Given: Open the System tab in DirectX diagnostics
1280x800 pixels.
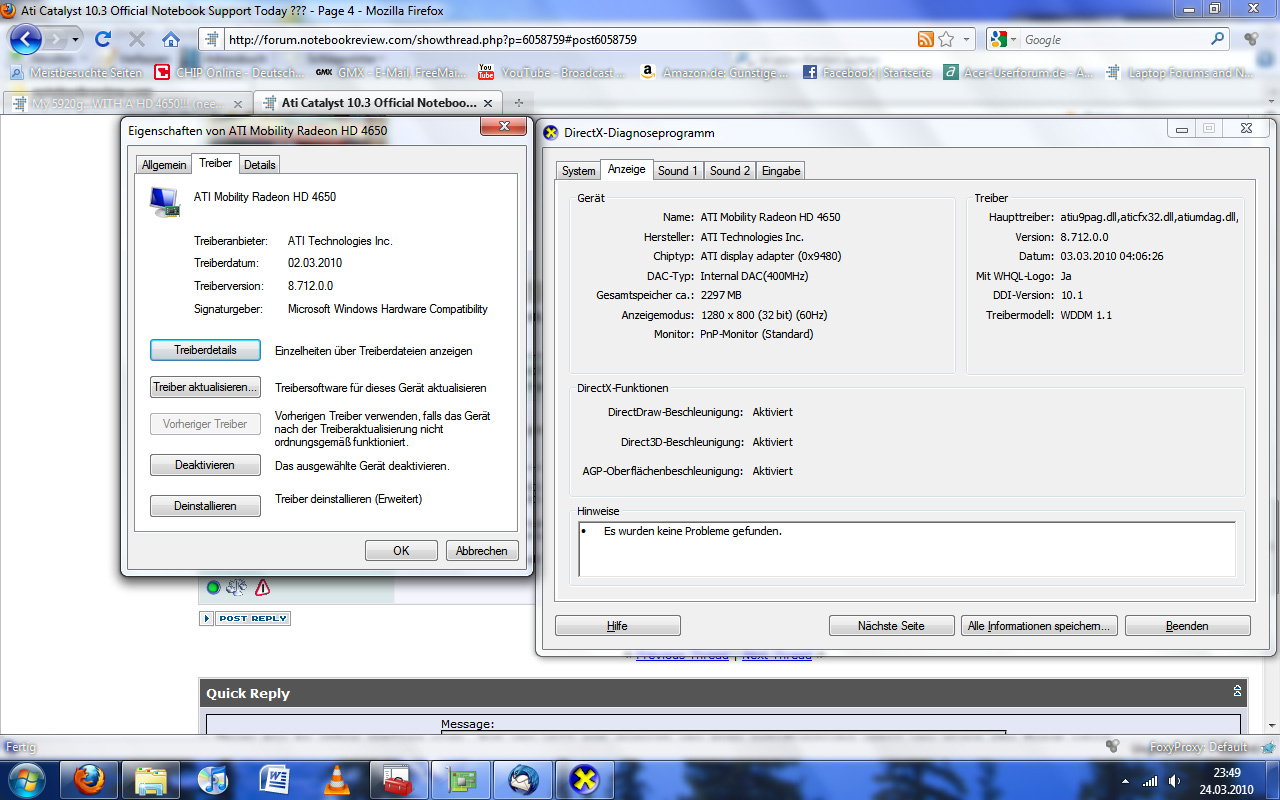Looking at the screenshot, I should 578,171.
